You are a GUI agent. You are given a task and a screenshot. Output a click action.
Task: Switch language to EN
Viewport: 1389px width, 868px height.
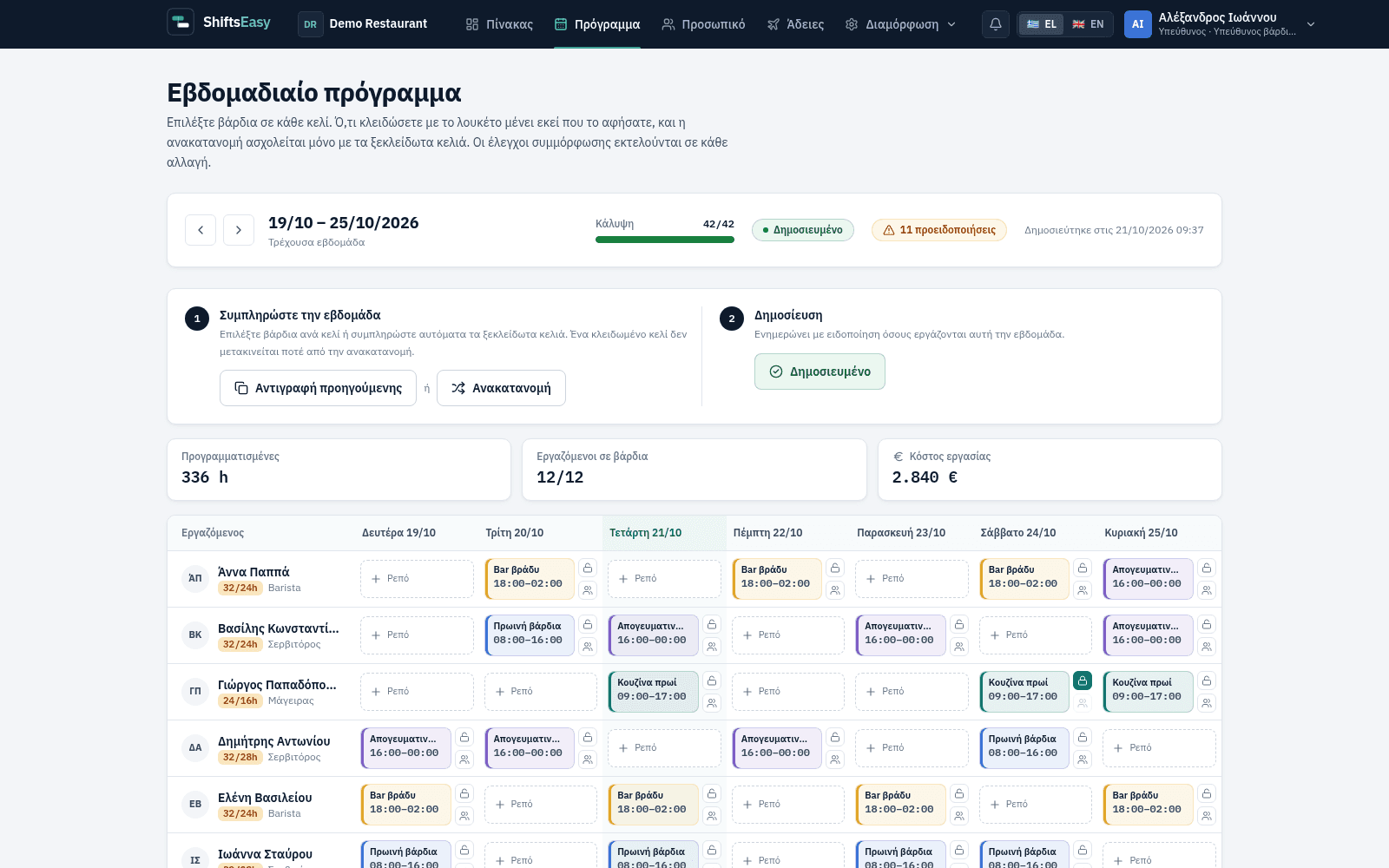coord(1089,24)
